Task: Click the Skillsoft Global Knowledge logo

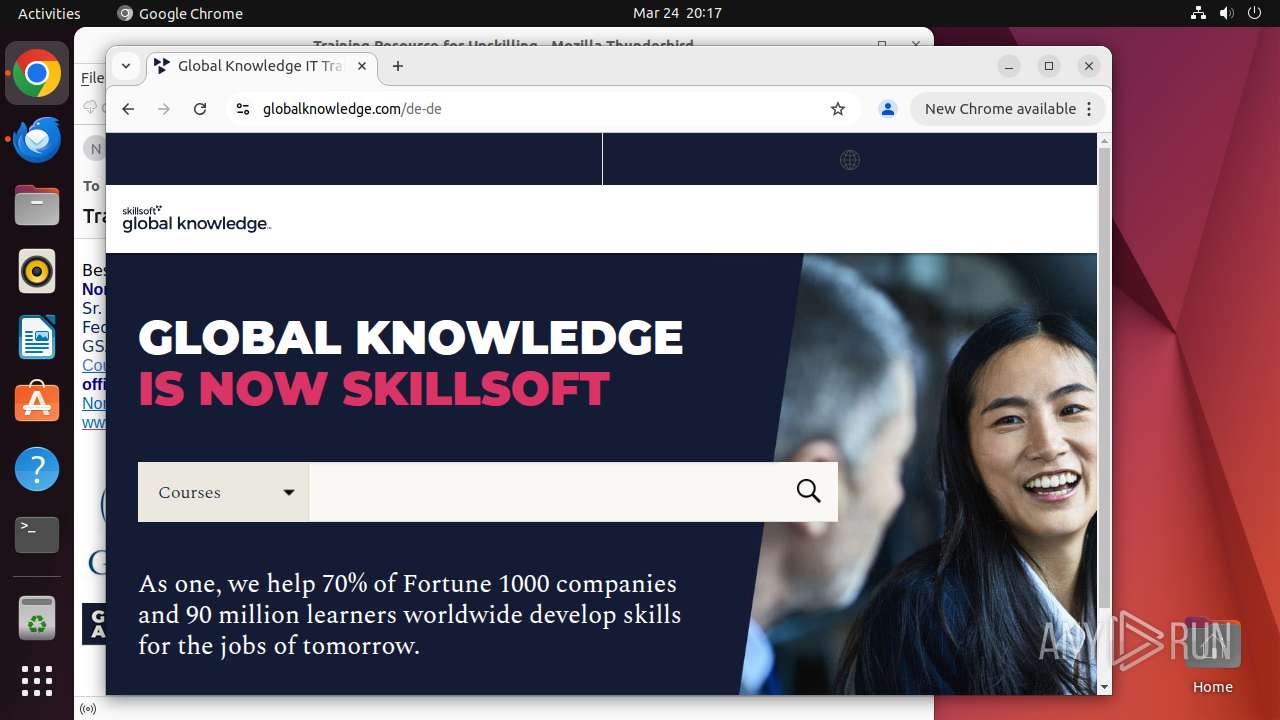Action: (x=196, y=219)
